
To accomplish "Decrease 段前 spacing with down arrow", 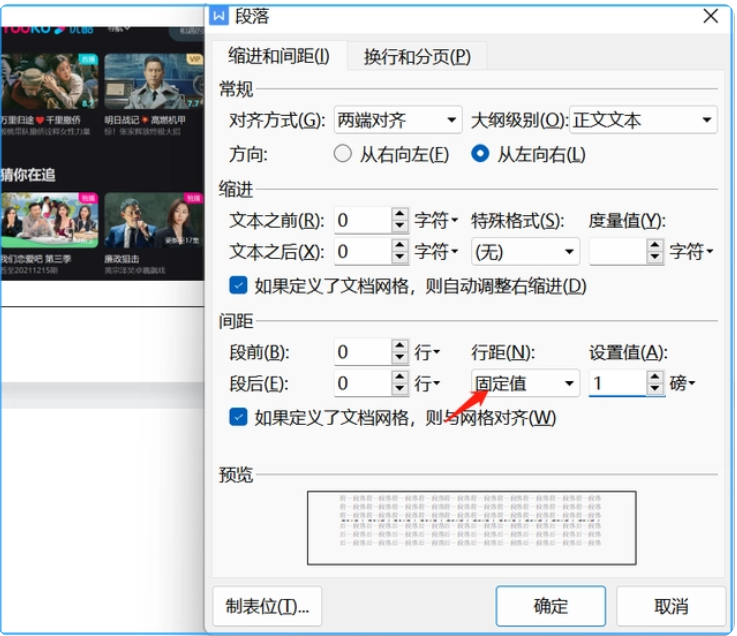I will [x=400, y=358].
